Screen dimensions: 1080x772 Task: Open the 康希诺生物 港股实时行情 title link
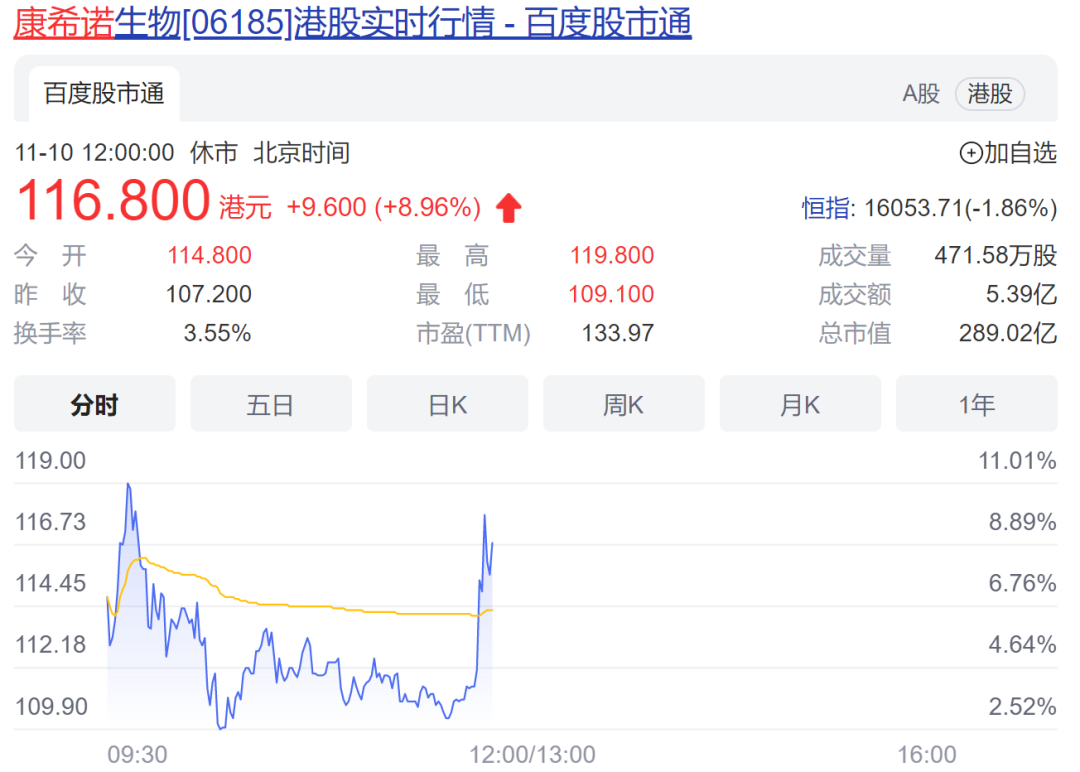pos(352,22)
